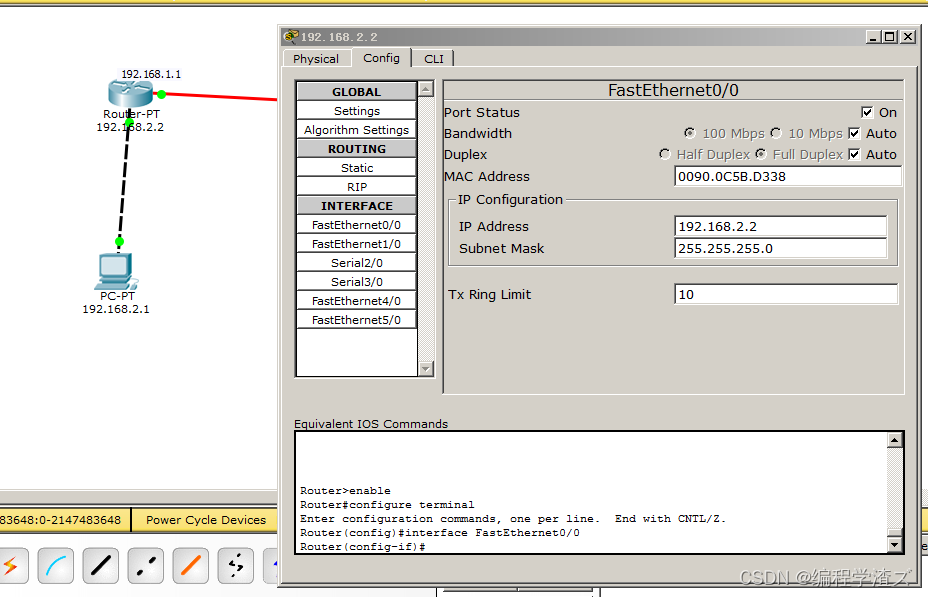The height and width of the screenshot is (597, 928).
Task: Uncheck the Bandwidth Auto checkbox
Action: pyautogui.click(x=855, y=134)
